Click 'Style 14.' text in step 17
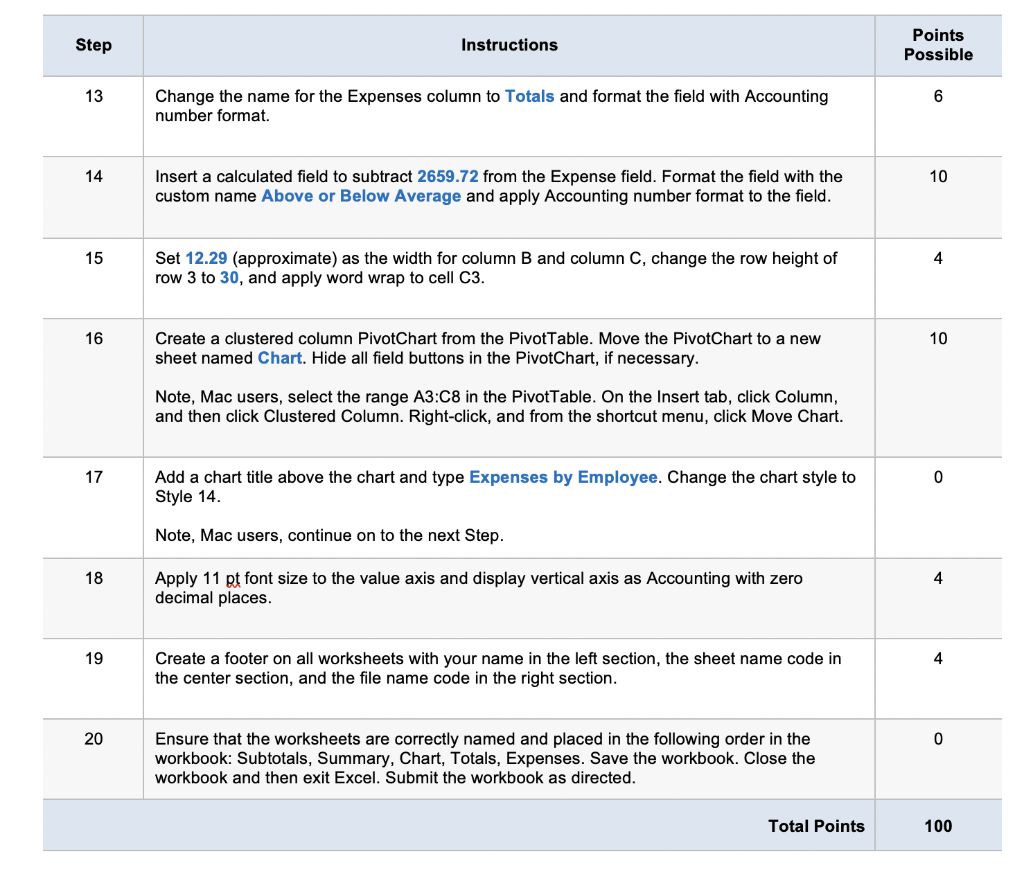The height and width of the screenshot is (881, 1024). (187, 497)
